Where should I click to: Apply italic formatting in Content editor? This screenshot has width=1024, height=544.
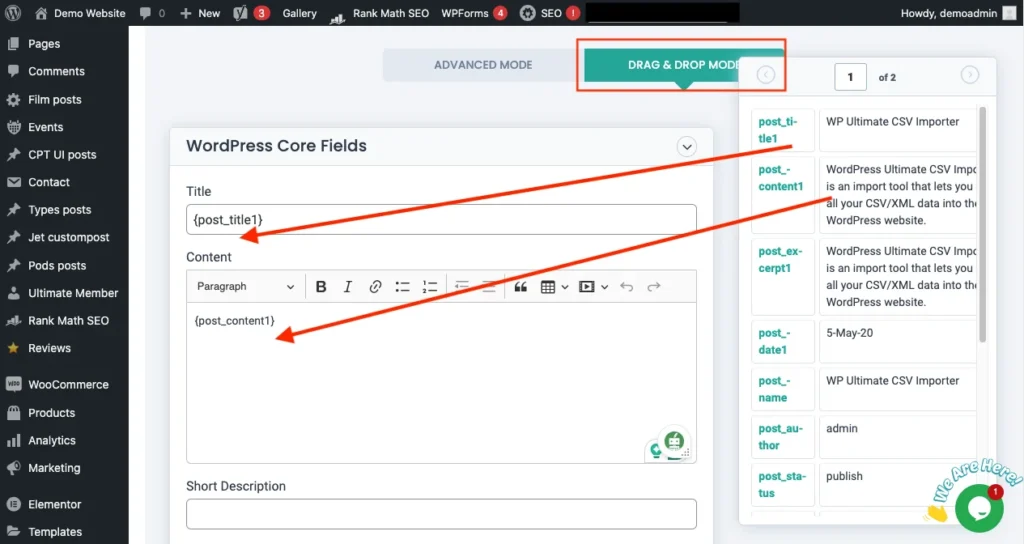(x=348, y=287)
